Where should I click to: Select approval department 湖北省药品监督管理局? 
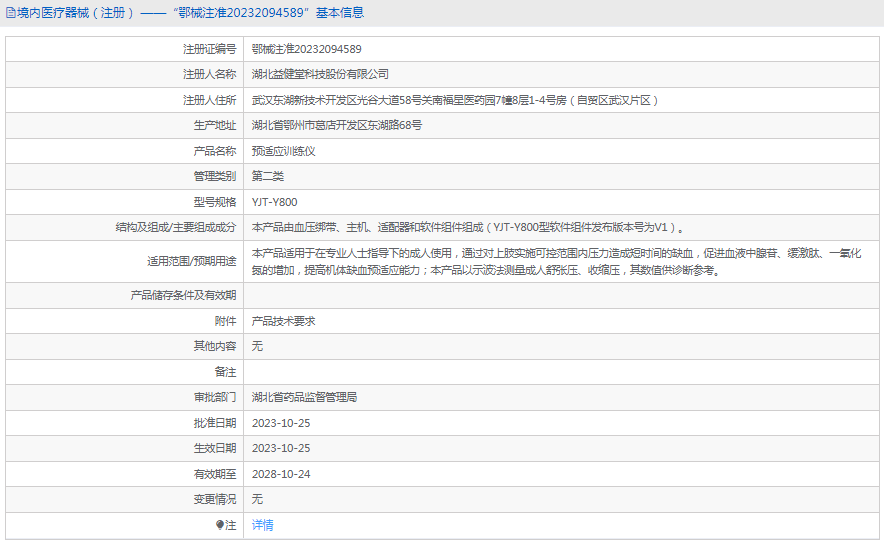(x=304, y=397)
